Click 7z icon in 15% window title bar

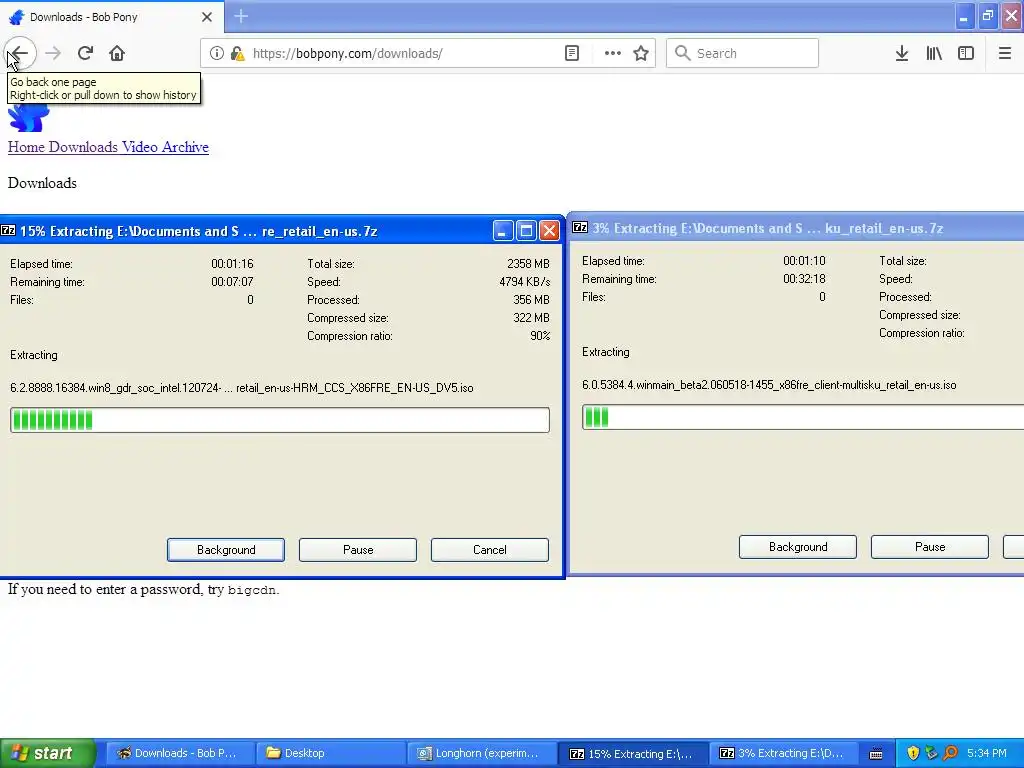point(8,231)
